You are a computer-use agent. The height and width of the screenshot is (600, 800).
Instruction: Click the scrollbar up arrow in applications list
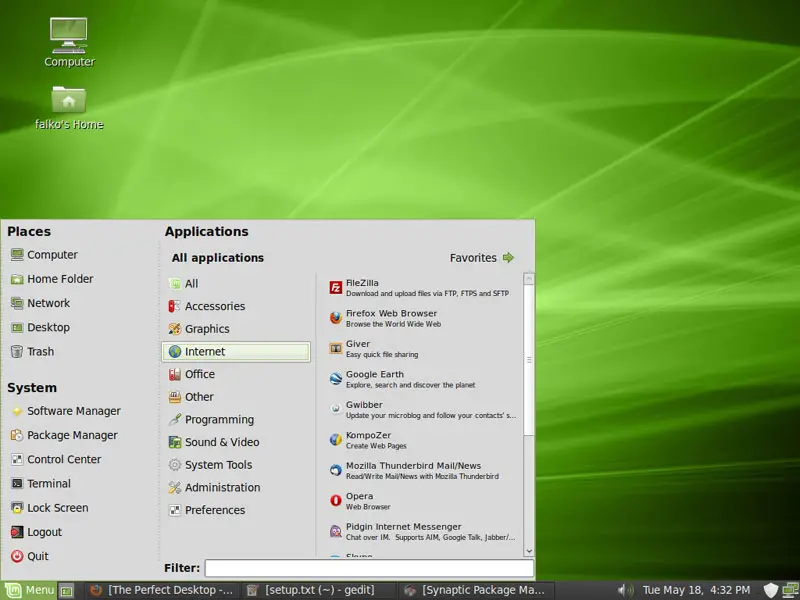coord(529,279)
